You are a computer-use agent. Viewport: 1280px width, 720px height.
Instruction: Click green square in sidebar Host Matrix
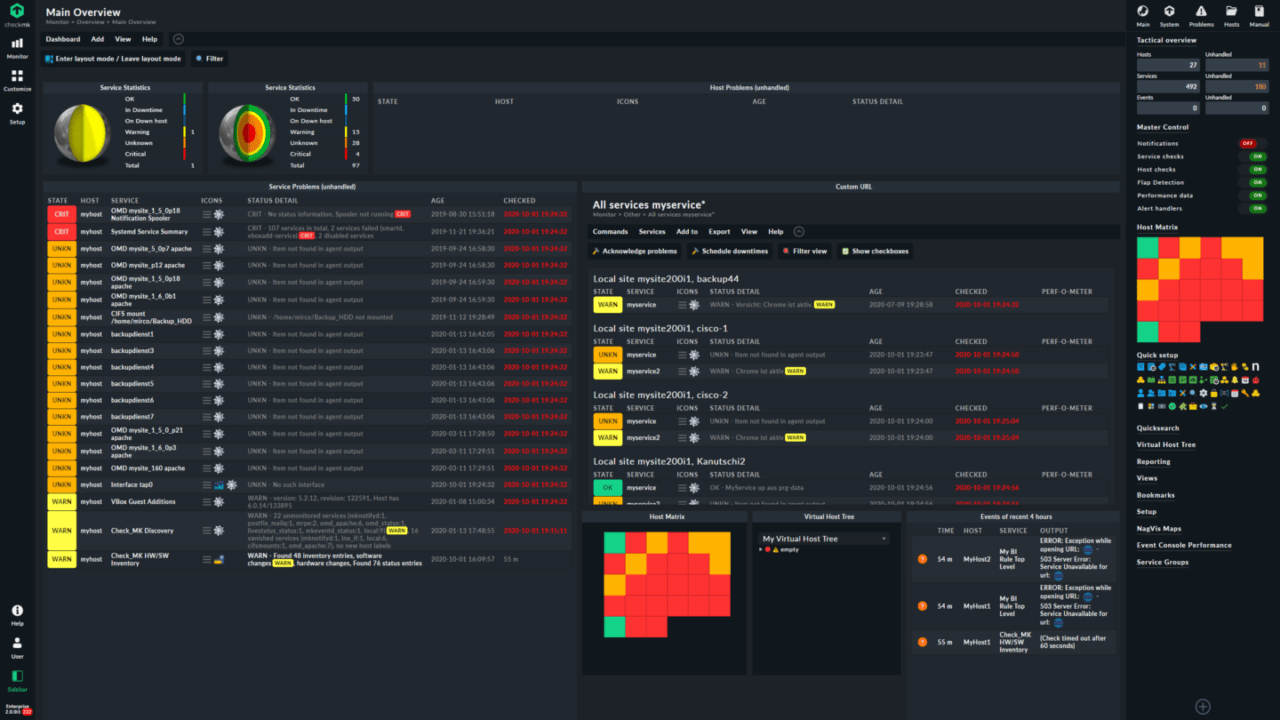click(x=1147, y=247)
